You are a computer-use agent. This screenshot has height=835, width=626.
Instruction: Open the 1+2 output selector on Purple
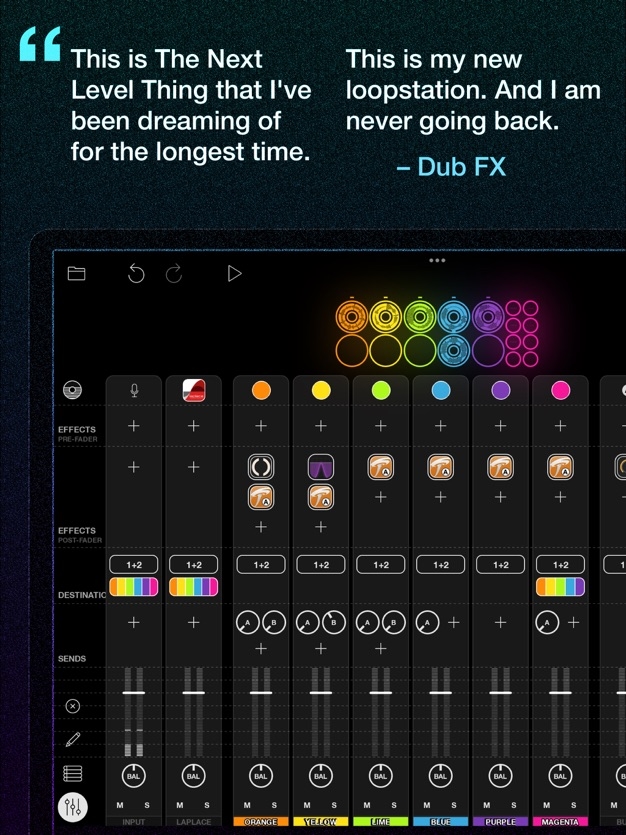(500, 564)
